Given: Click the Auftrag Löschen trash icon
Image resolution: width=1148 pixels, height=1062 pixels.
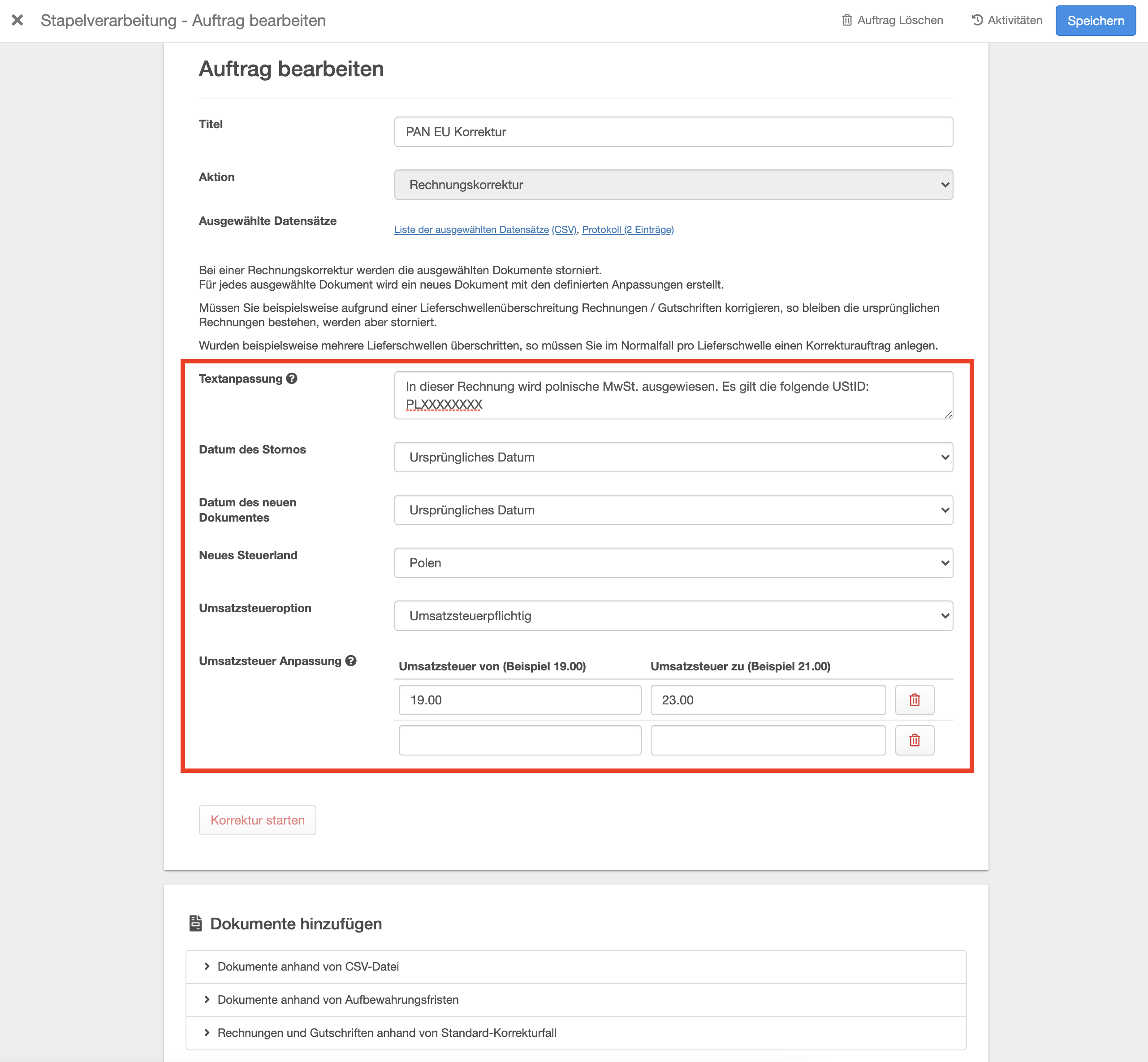Looking at the screenshot, I should [x=846, y=20].
